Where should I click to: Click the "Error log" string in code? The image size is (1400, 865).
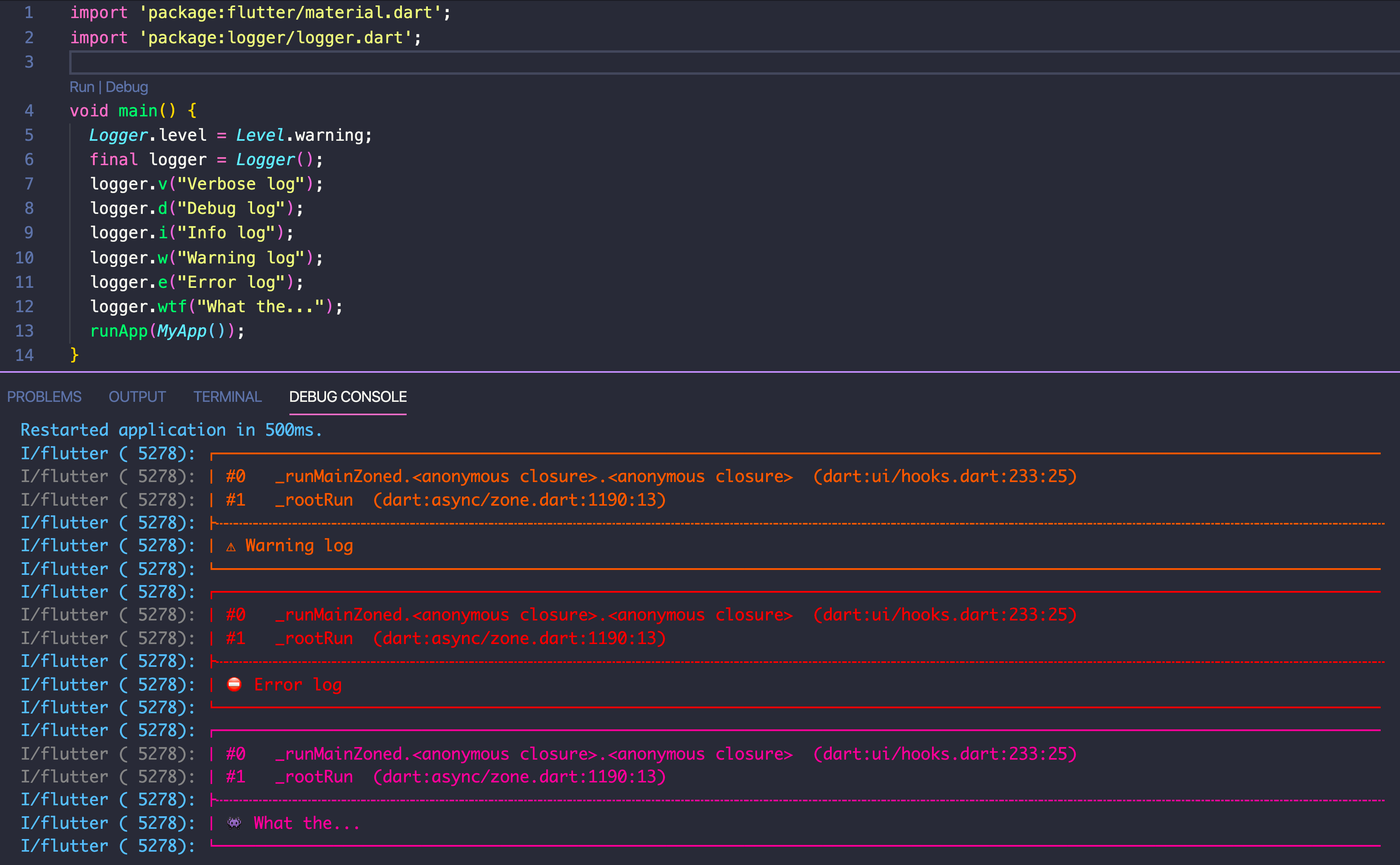click(x=231, y=282)
